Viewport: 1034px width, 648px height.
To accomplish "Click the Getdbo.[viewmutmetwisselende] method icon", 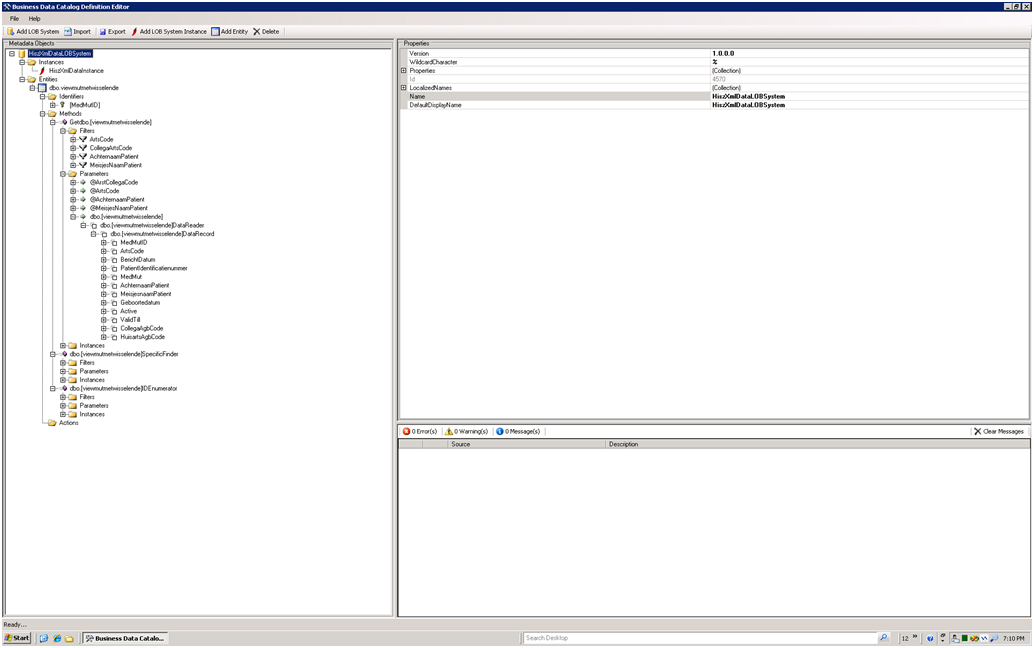I will (64, 122).
